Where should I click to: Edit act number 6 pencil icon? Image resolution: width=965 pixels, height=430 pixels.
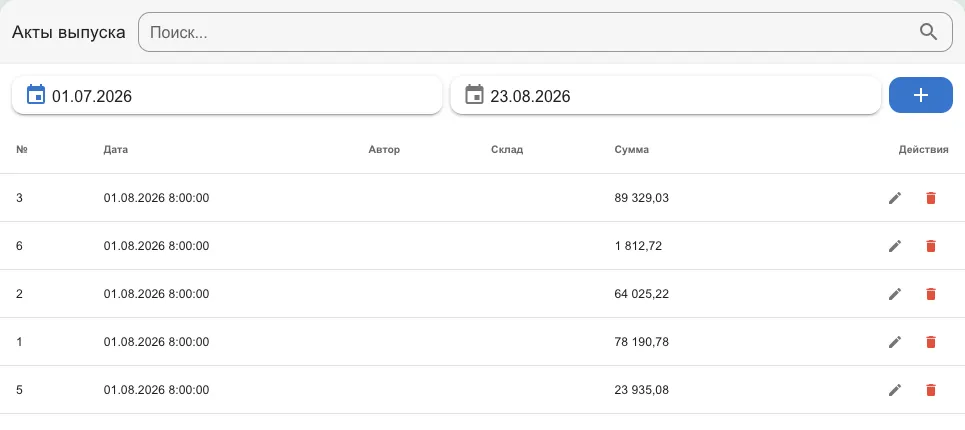pyautogui.click(x=895, y=246)
